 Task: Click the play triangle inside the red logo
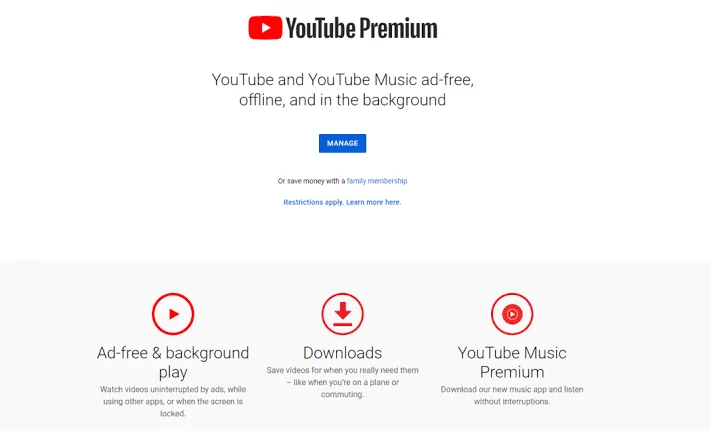(x=266, y=28)
